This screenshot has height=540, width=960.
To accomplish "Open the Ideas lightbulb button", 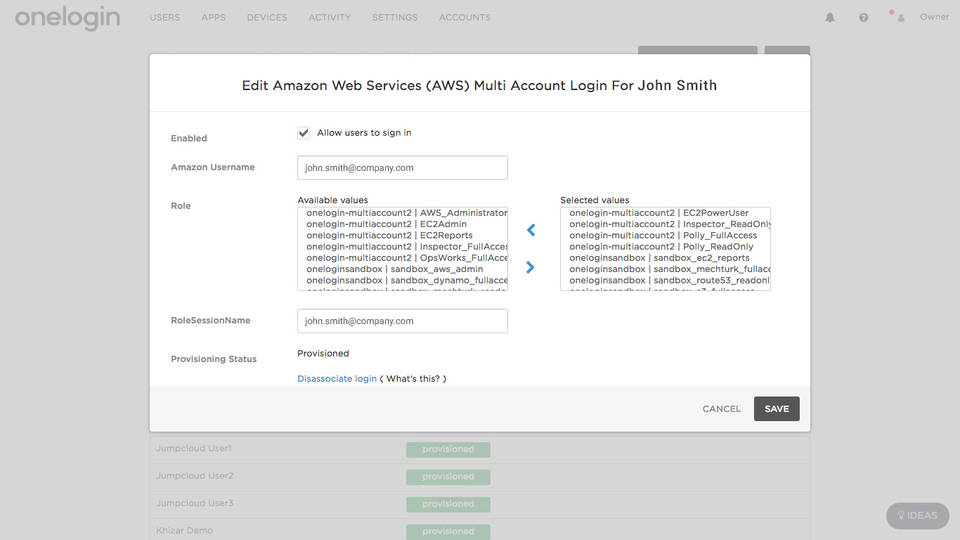I will 916,516.
